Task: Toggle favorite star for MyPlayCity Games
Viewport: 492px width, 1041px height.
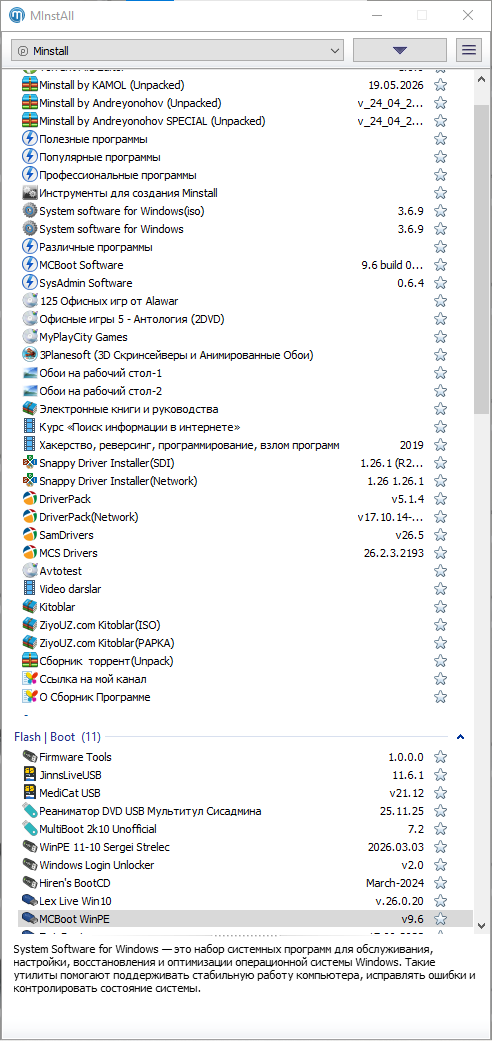Action: [440, 337]
